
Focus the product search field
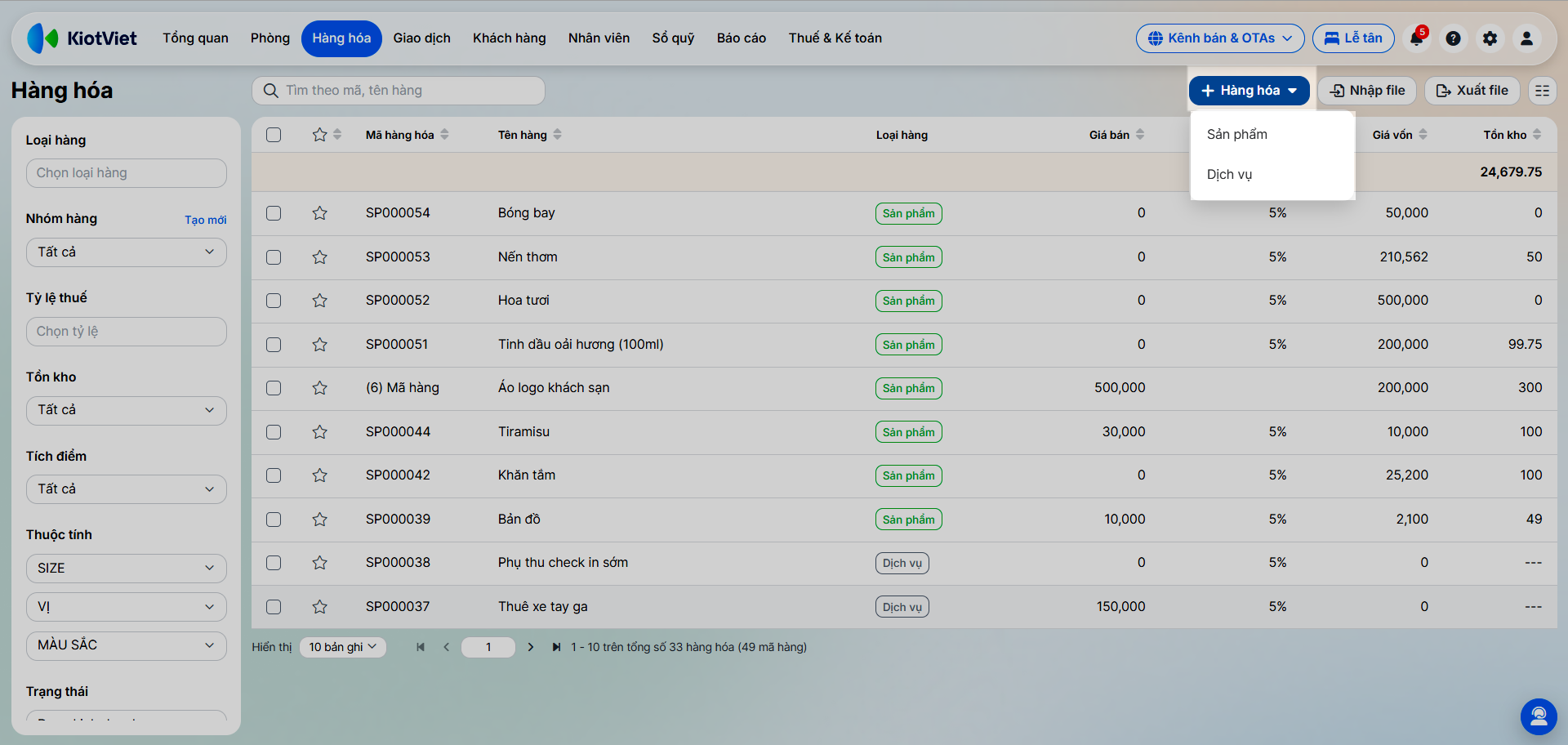pyautogui.click(x=399, y=91)
